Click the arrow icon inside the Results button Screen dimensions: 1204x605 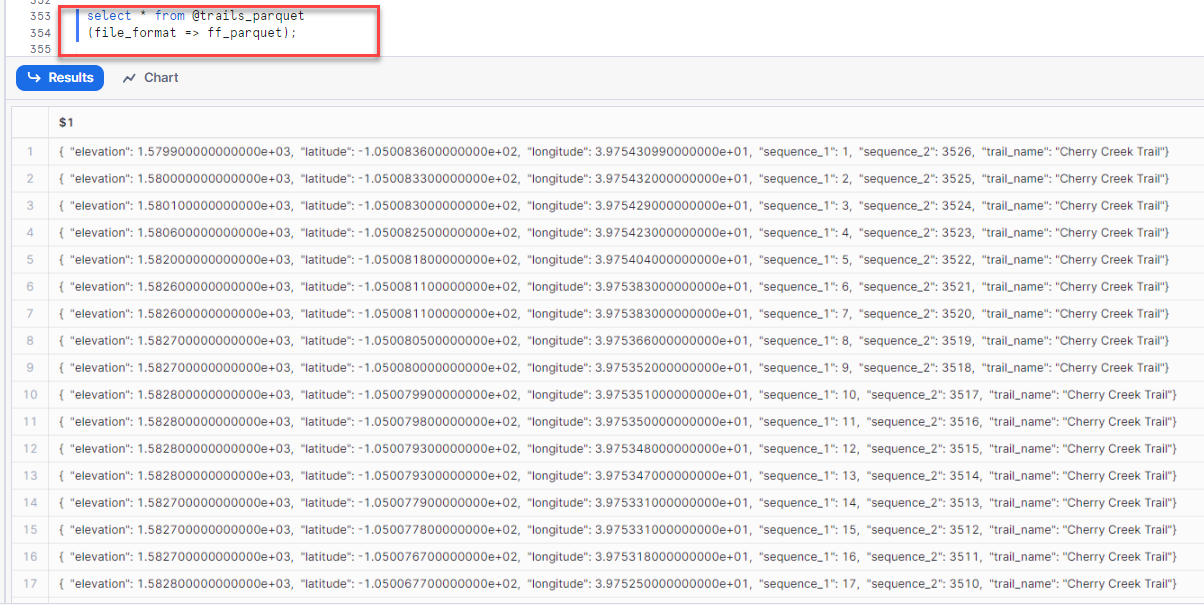click(33, 77)
